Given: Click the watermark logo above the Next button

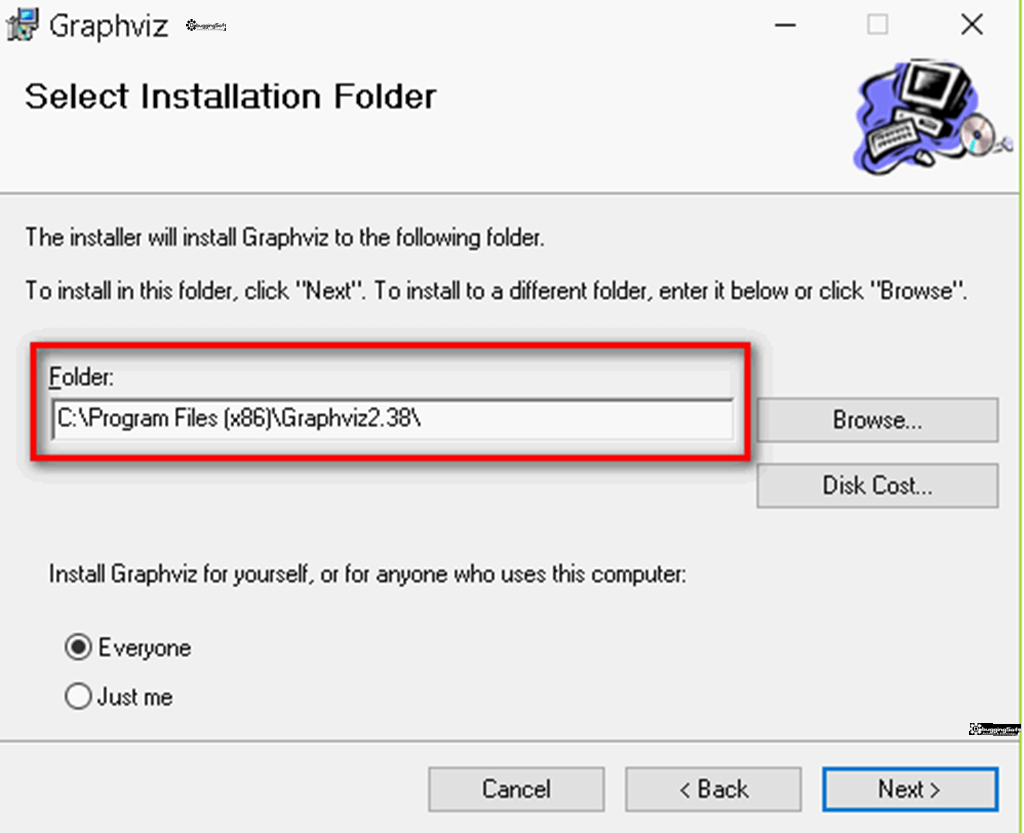Looking at the screenshot, I should click(x=994, y=729).
